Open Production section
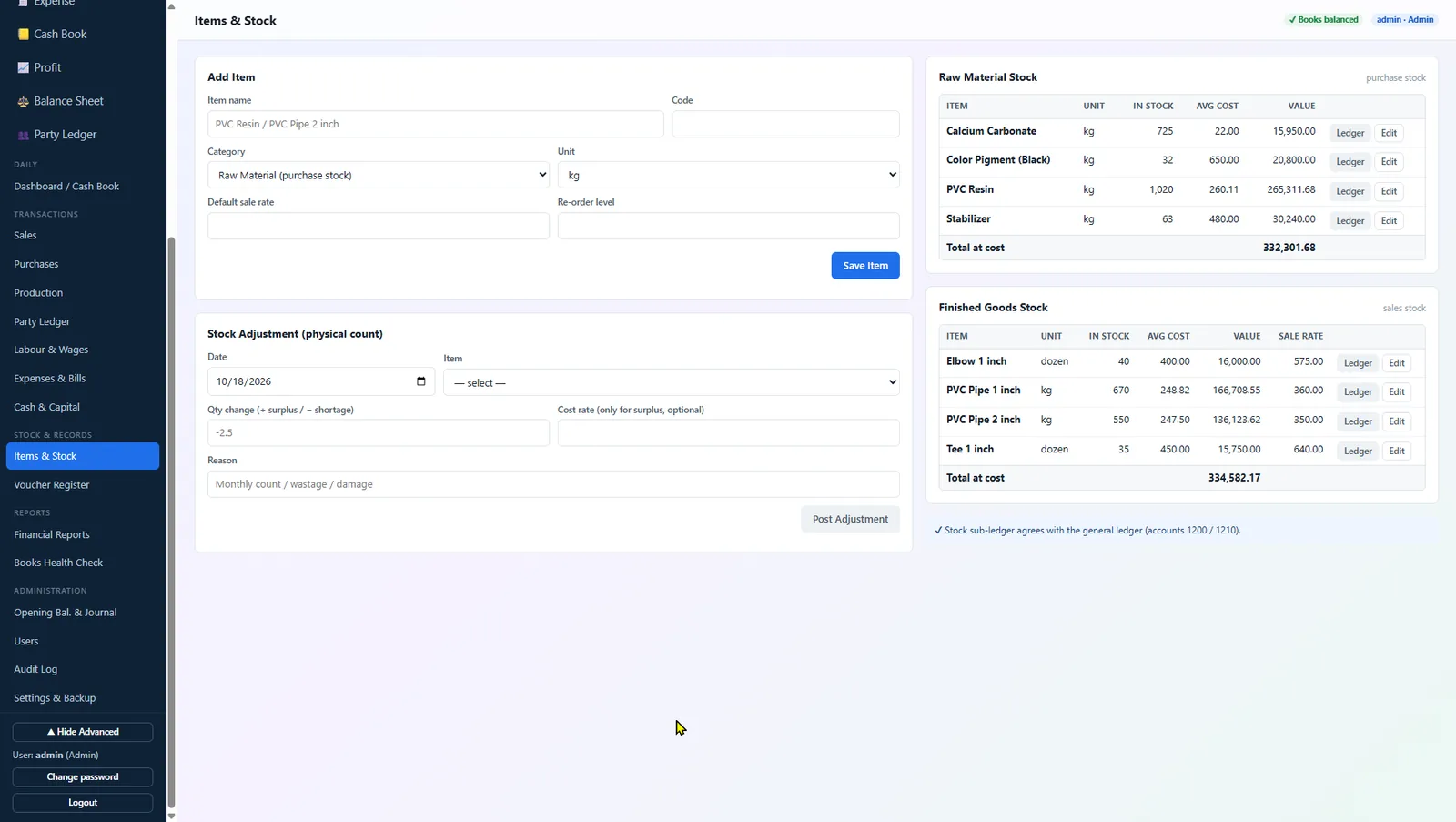The width and height of the screenshot is (1456, 822). coord(38,293)
